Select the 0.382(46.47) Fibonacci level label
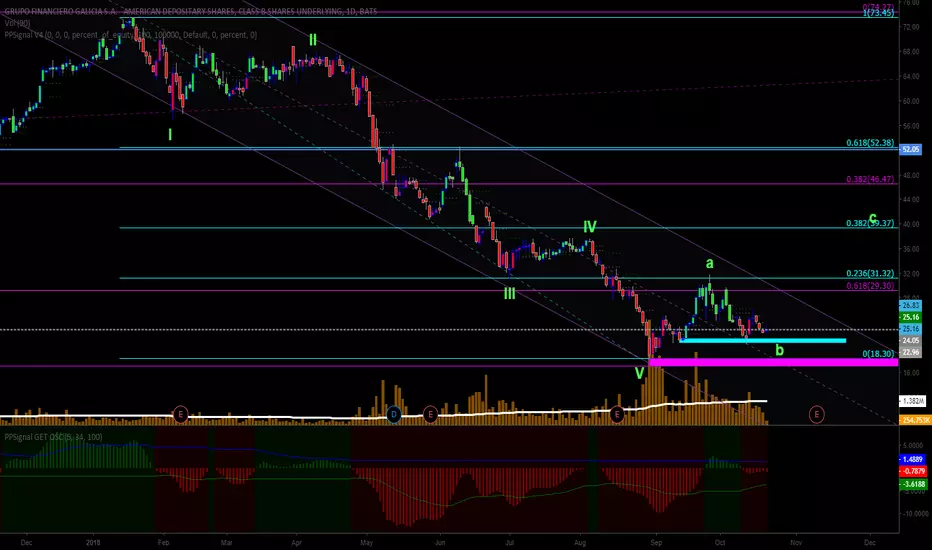932x550 pixels. coord(870,179)
